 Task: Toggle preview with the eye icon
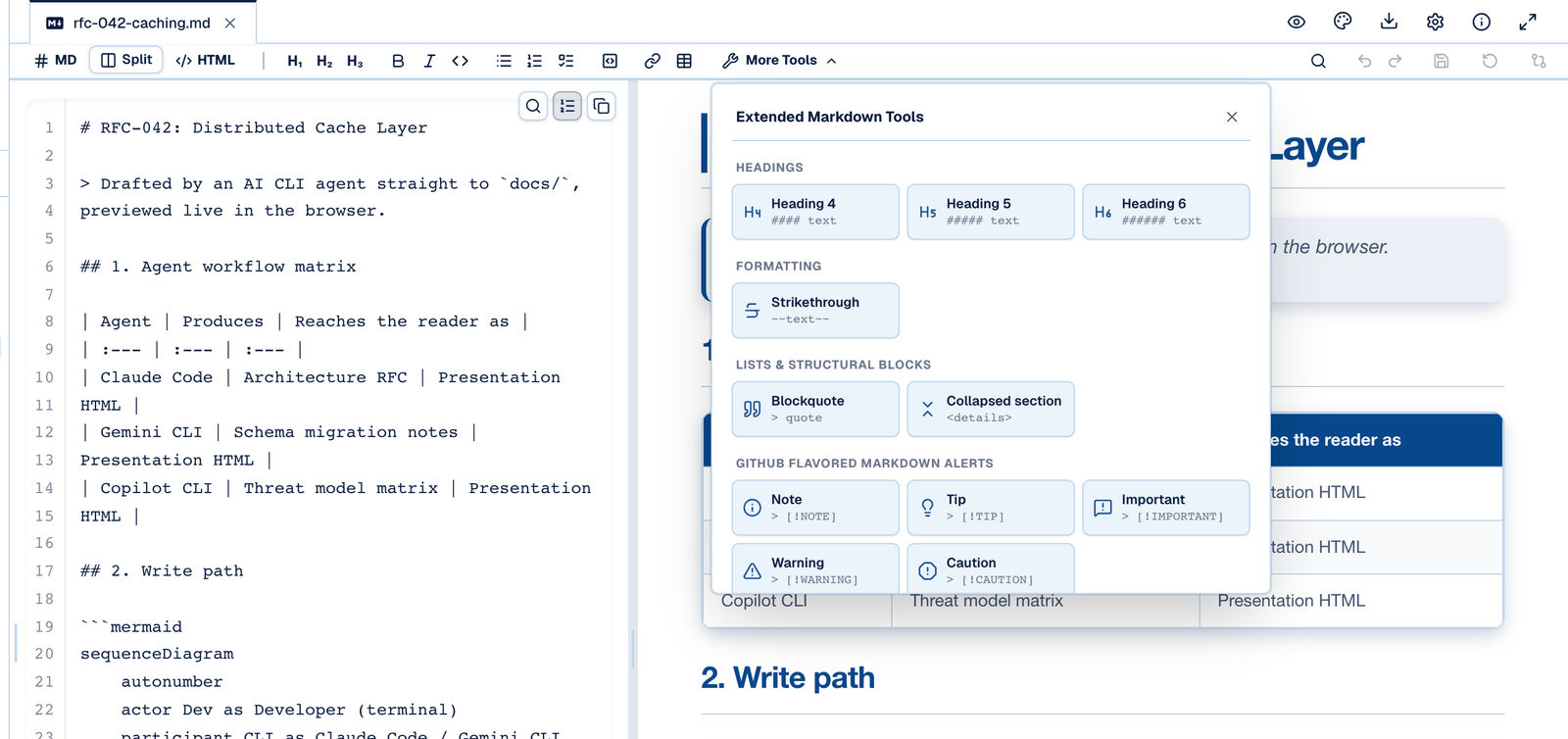(1297, 22)
